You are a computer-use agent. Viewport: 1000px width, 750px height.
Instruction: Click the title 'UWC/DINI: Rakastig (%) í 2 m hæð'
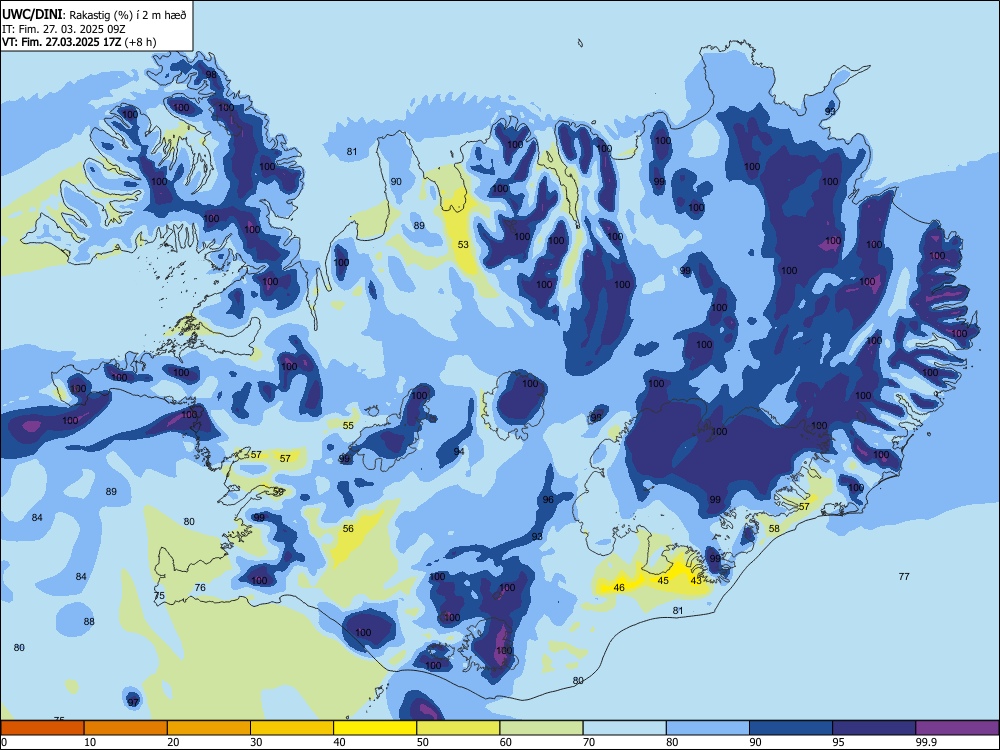pyautogui.click(x=94, y=14)
